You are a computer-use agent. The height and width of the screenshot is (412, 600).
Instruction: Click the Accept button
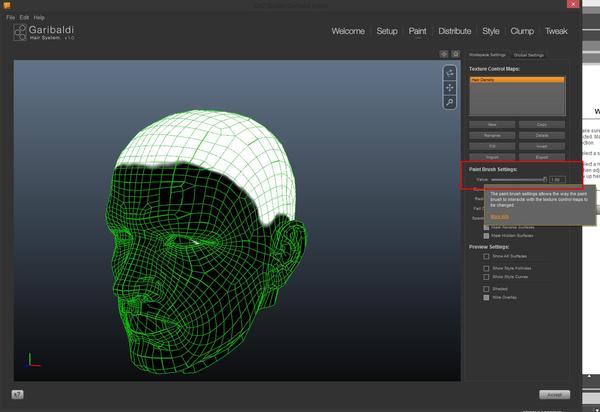(553, 394)
